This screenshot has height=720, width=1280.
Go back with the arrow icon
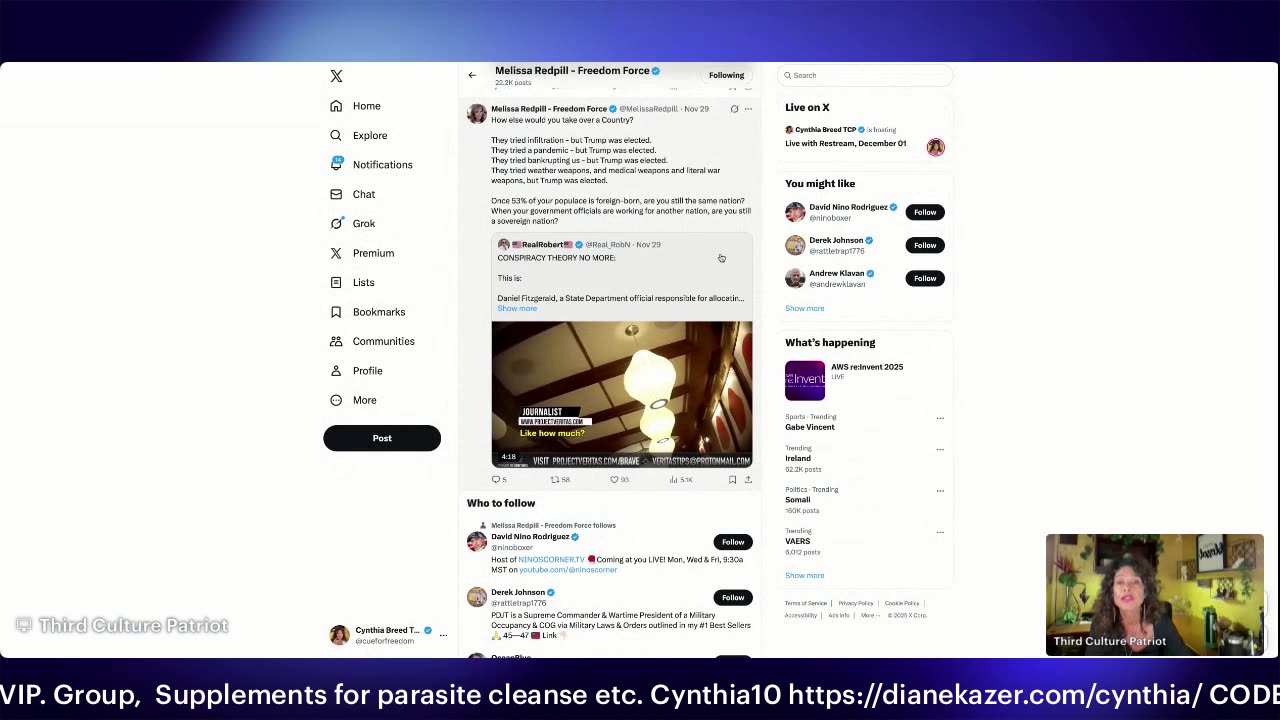click(x=472, y=75)
